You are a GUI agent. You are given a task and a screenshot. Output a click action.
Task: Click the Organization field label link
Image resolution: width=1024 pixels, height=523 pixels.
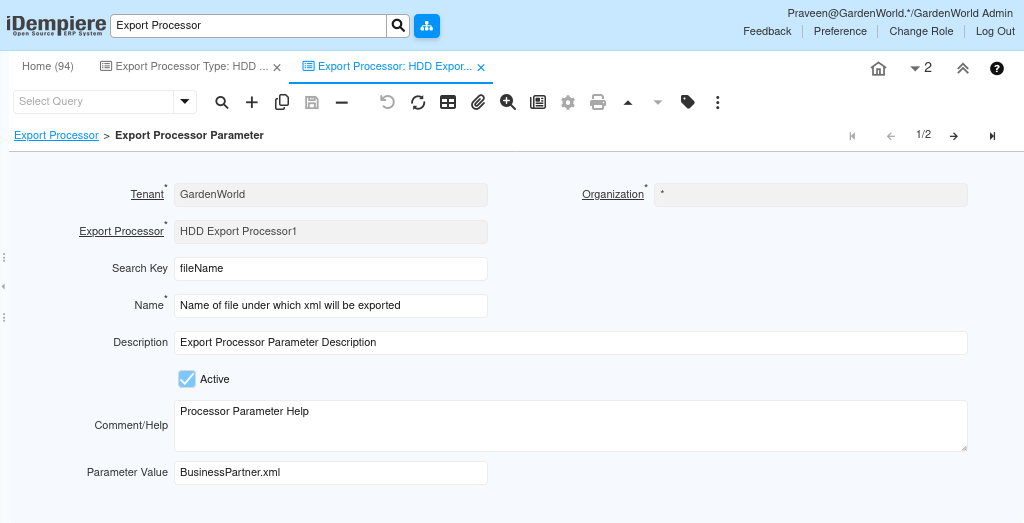coord(613,195)
